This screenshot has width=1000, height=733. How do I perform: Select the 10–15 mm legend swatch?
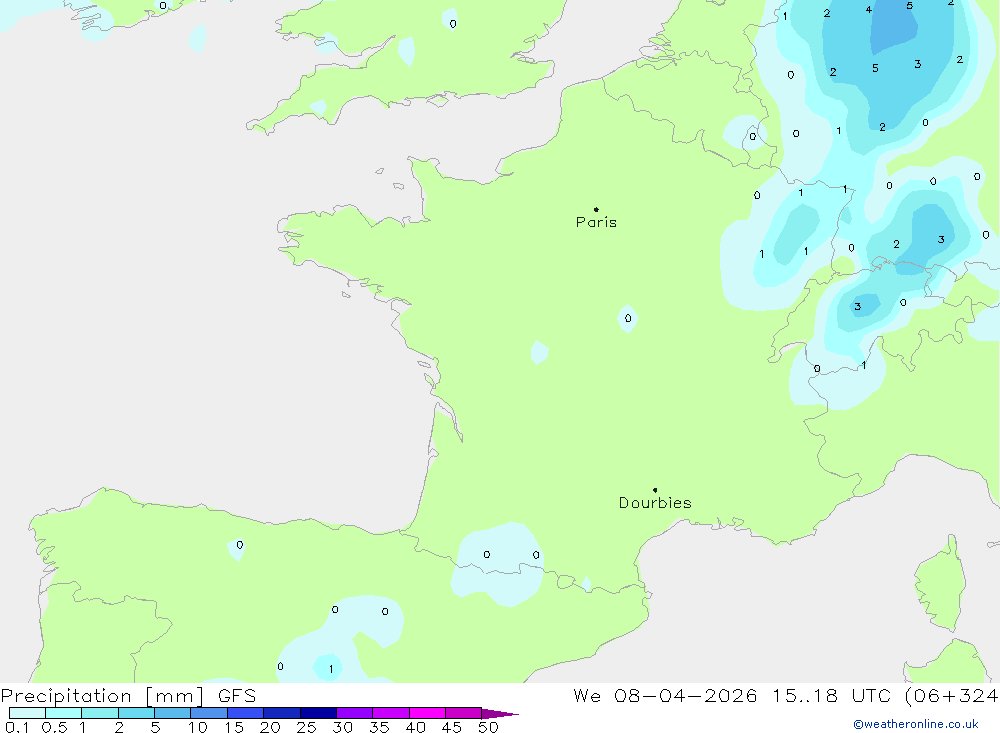[209, 713]
